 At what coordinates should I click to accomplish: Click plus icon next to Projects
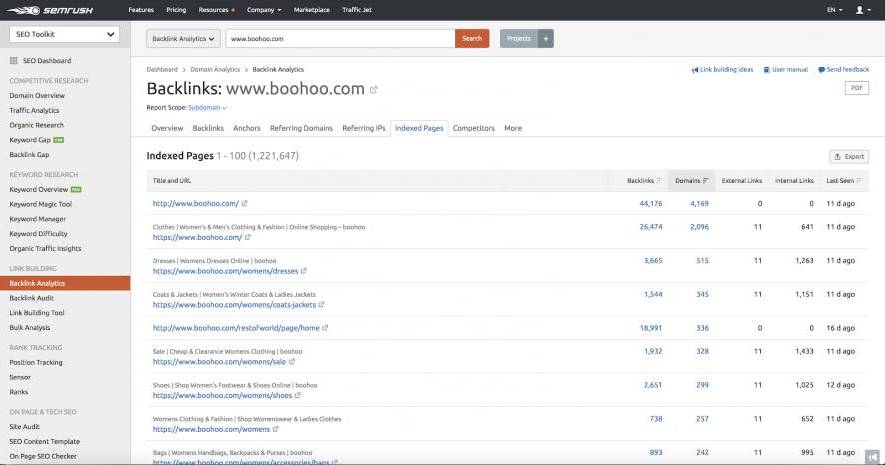(545, 38)
